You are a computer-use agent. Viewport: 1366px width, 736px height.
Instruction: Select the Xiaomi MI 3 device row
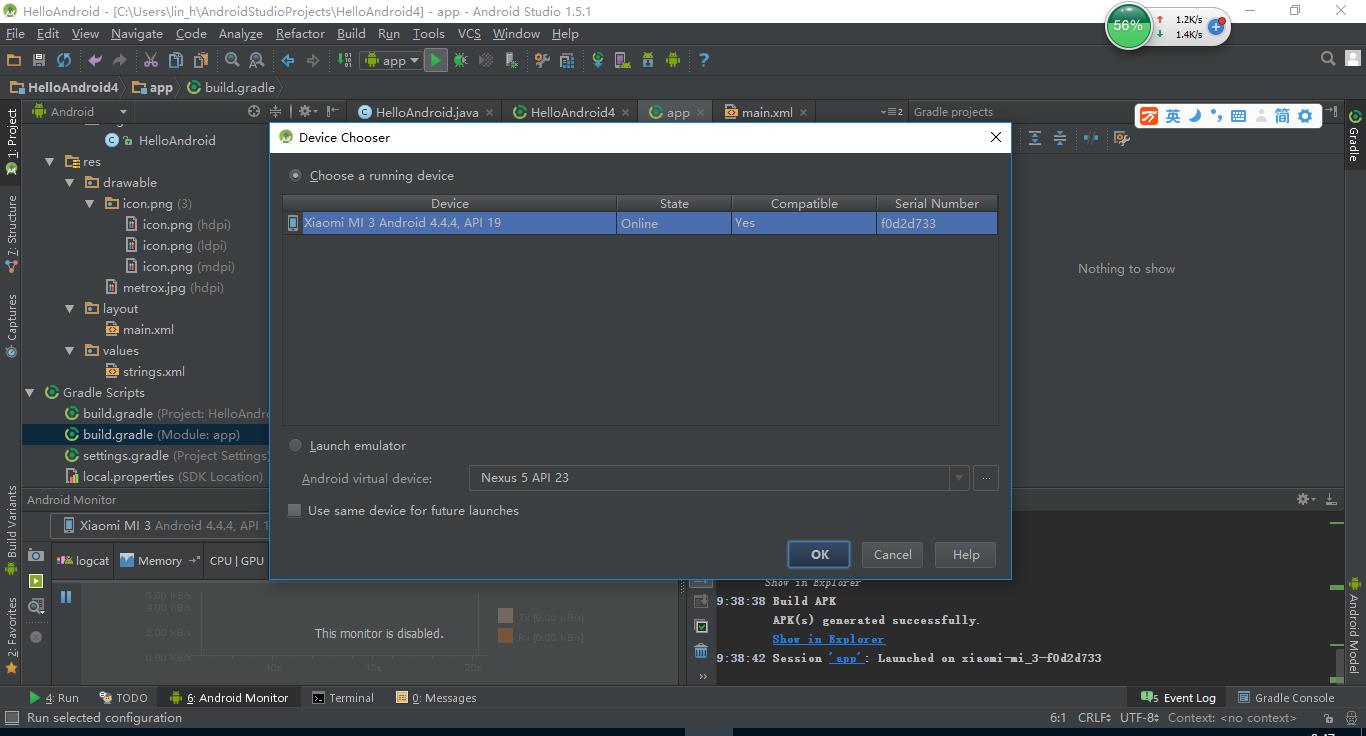coord(640,223)
